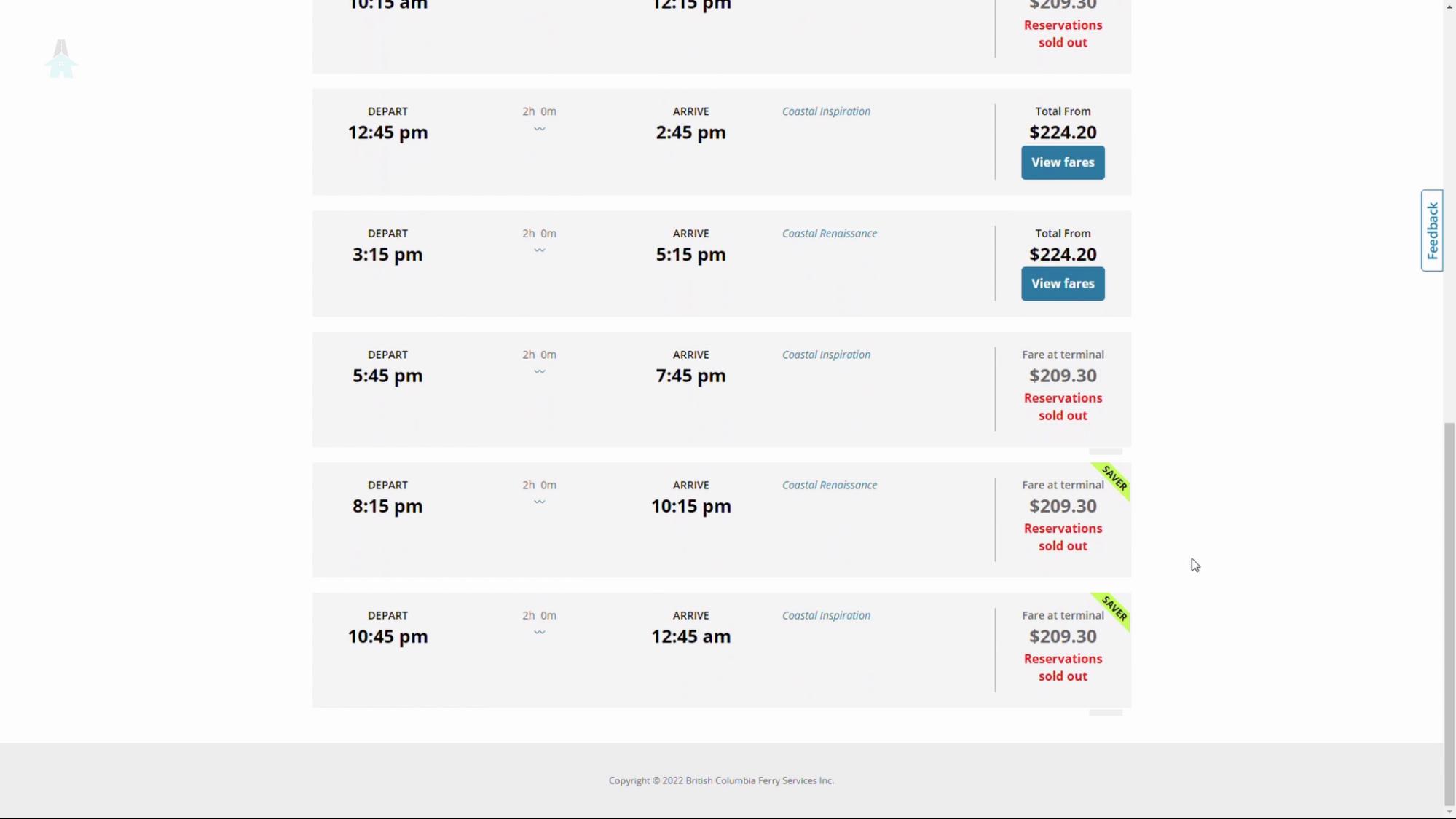Click the ferry logo icon at top left
The width and height of the screenshot is (1456, 819).
point(61,59)
